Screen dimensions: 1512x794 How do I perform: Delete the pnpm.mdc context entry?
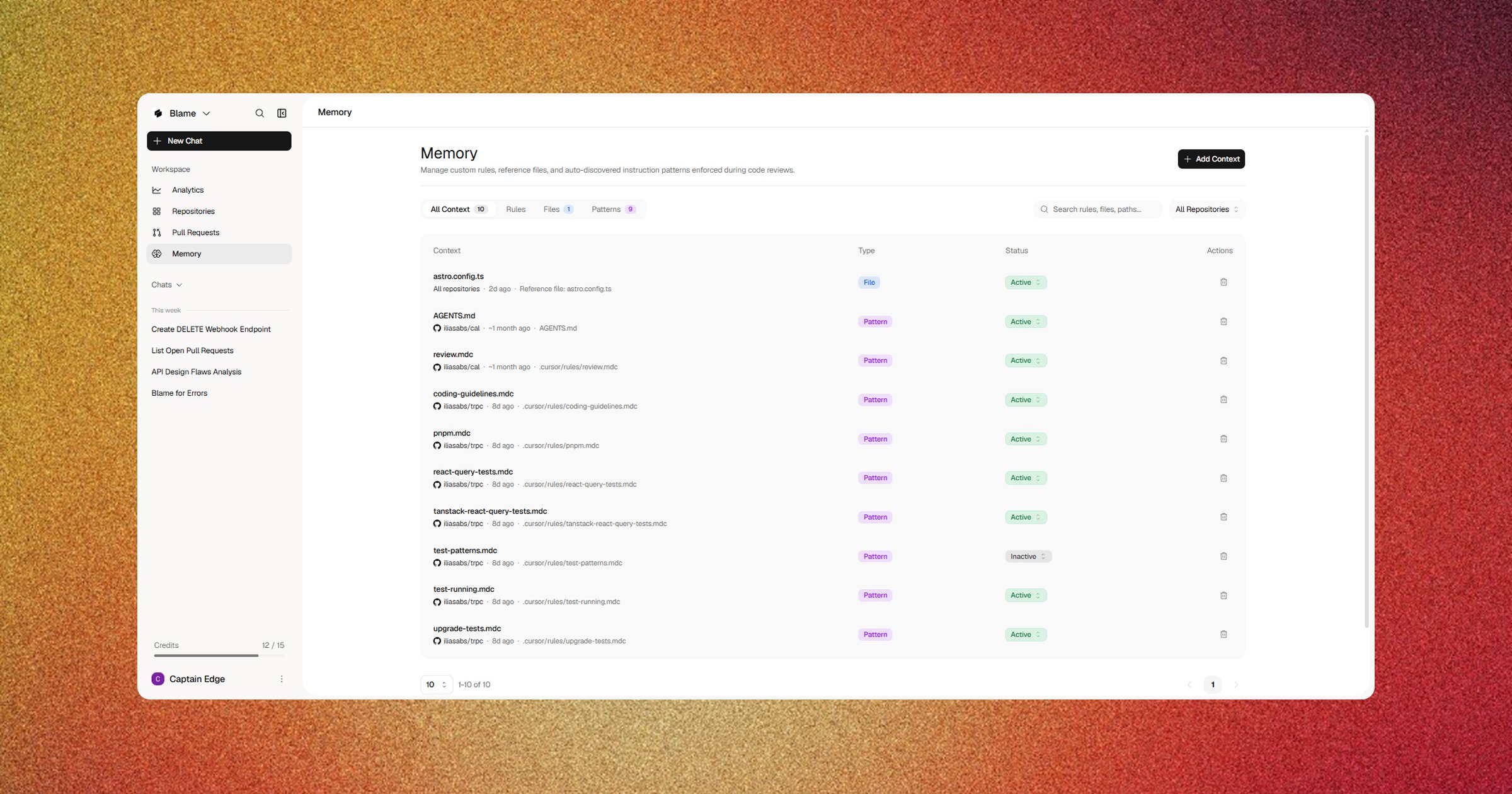click(1223, 439)
